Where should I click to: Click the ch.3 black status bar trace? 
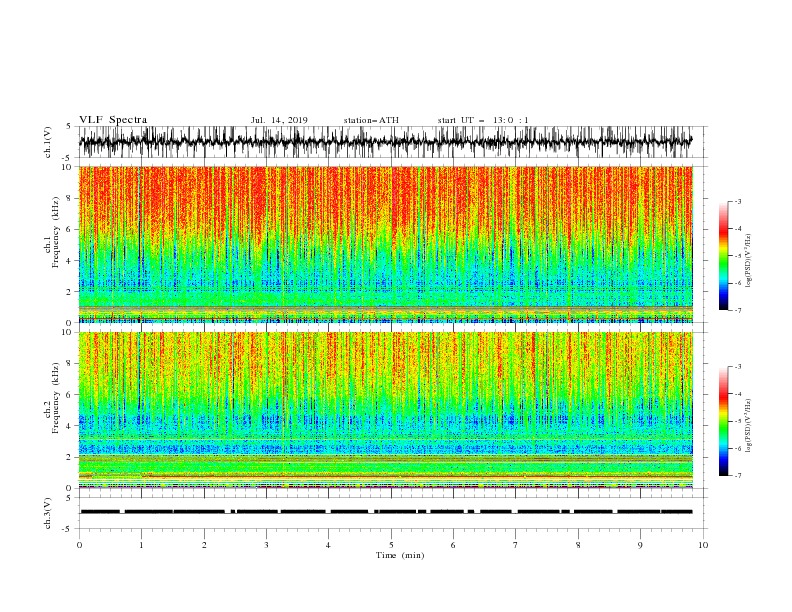coord(386,512)
